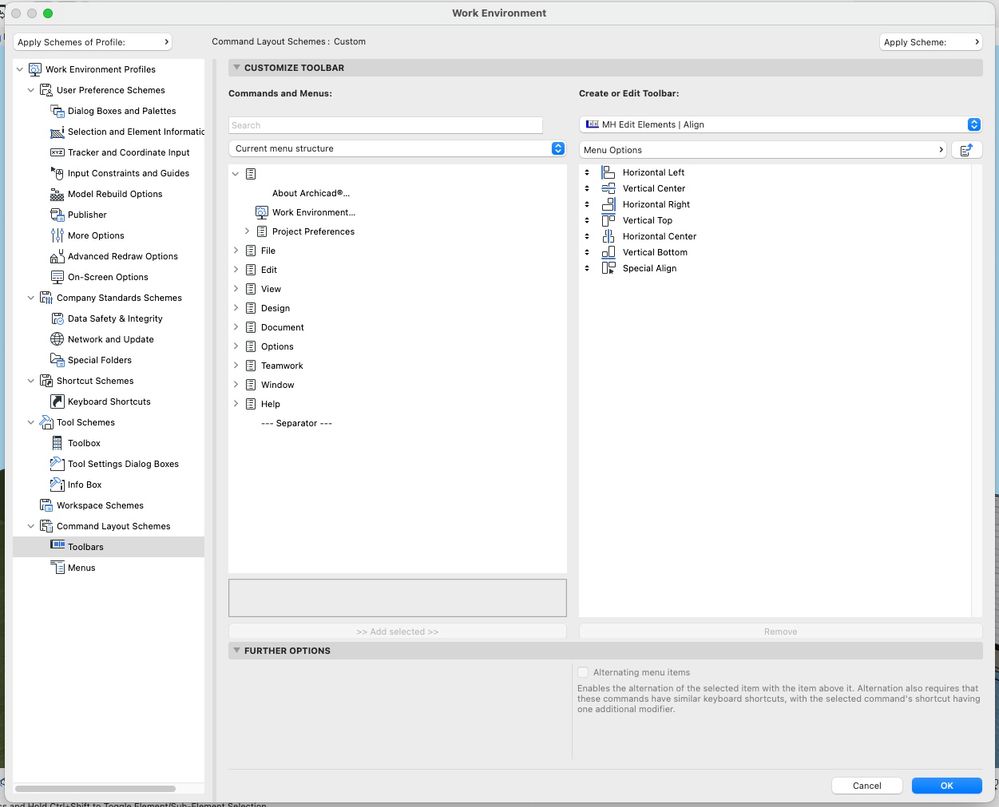The width and height of the screenshot is (999, 807).
Task: Click the Advanced Redraw Options icon
Action: click(57, 256)
